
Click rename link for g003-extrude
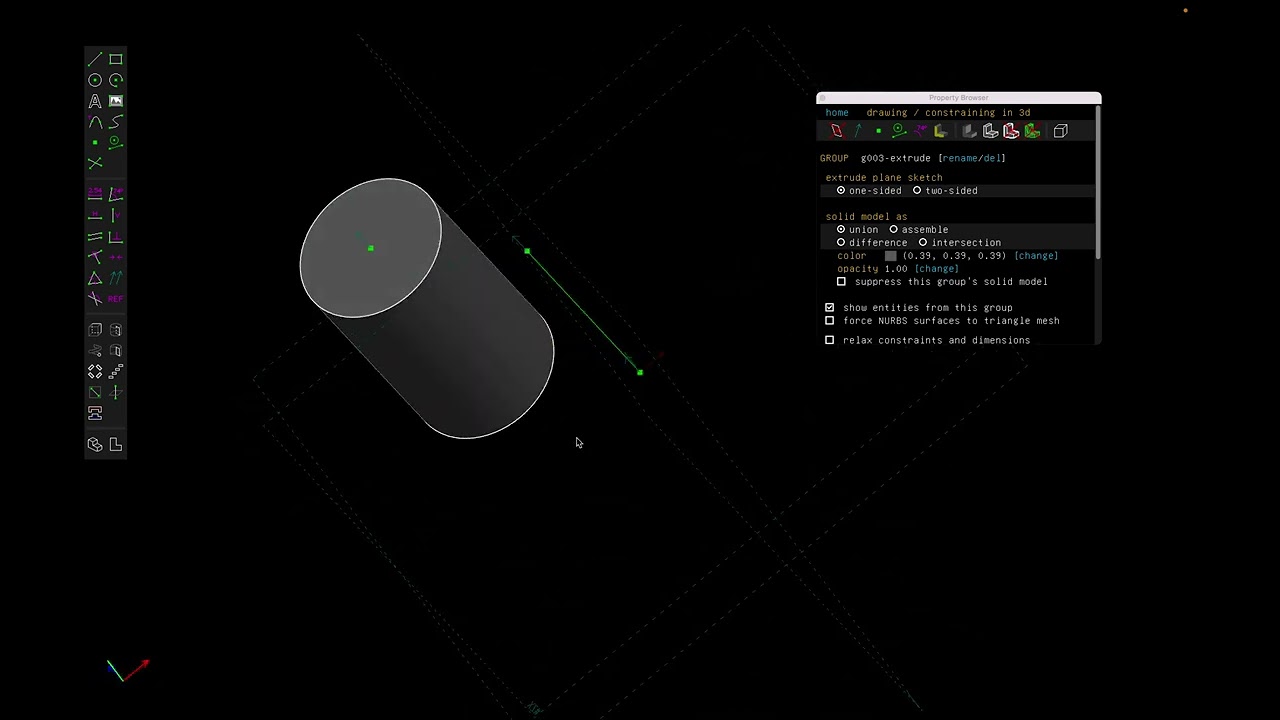pyautogui.click(x=961, y=158)
